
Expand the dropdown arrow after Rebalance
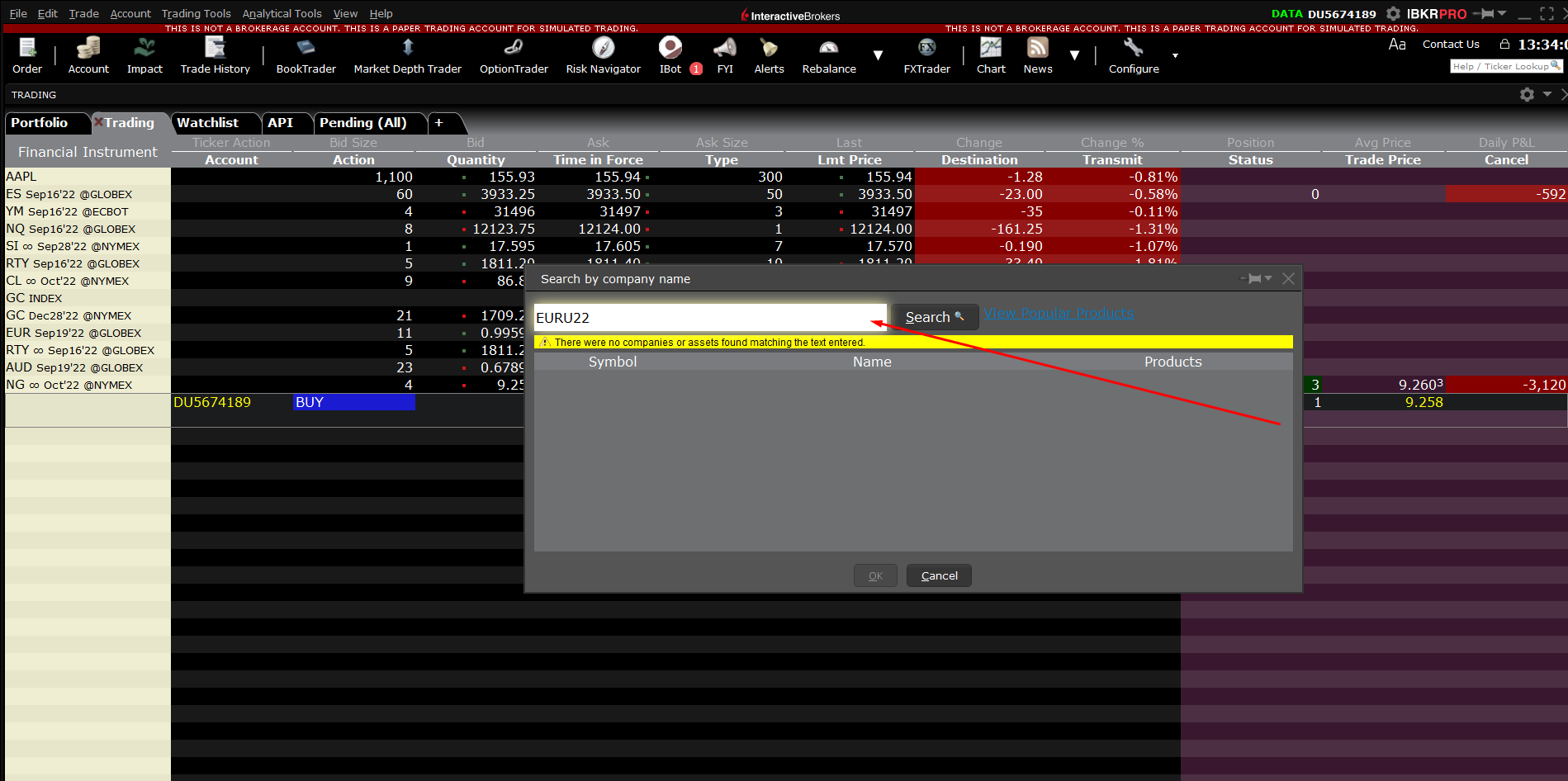(x=878, y=55)
